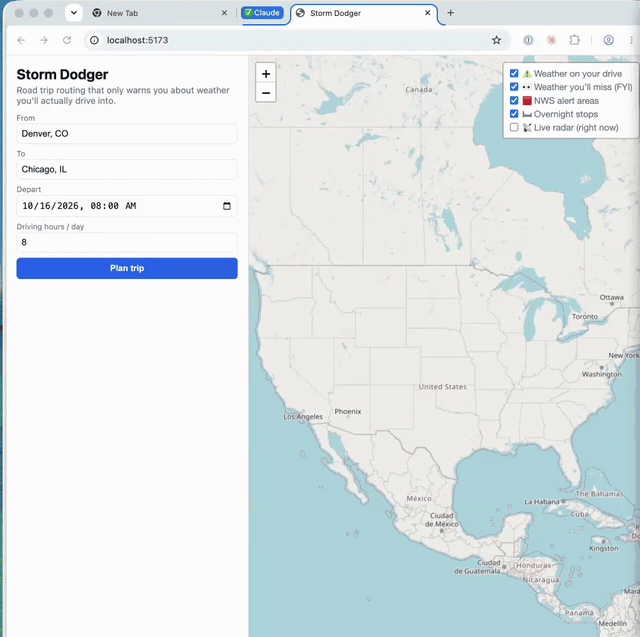Click the Storm Dodger heading
Image resolution: width=640 pixels, height=637 pixels.
pos(62,75)
